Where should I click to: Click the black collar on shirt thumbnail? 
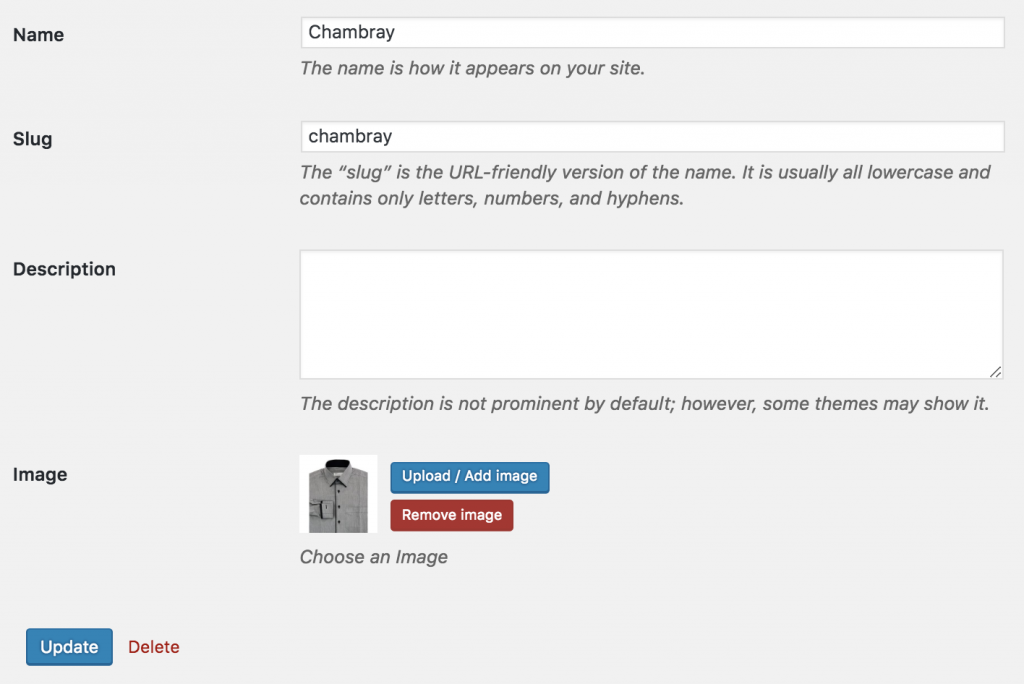click(x=338, y=462)
